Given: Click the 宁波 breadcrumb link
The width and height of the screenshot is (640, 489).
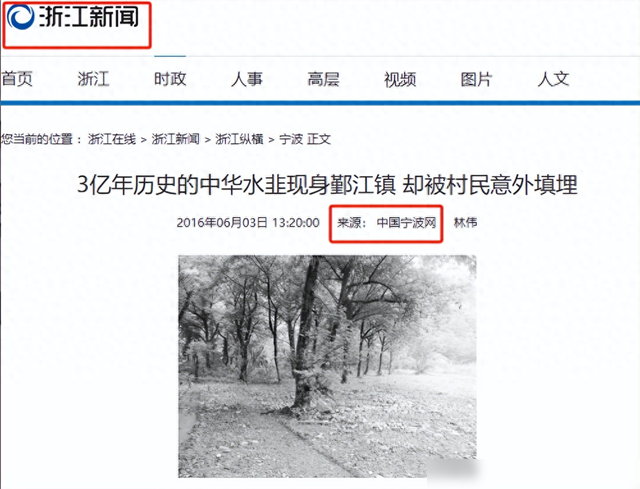Looking at the screenshot, I should coord(291,139).
